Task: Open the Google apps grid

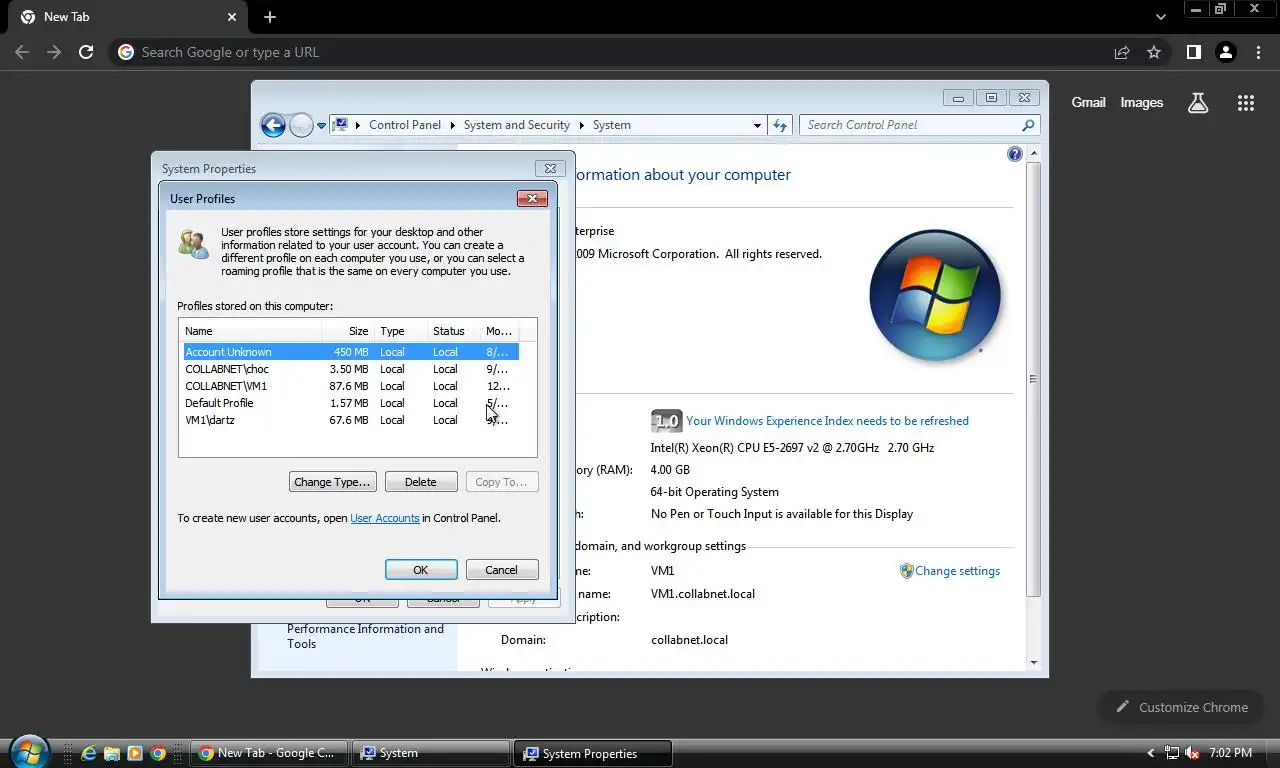Action: [1245, 102]
